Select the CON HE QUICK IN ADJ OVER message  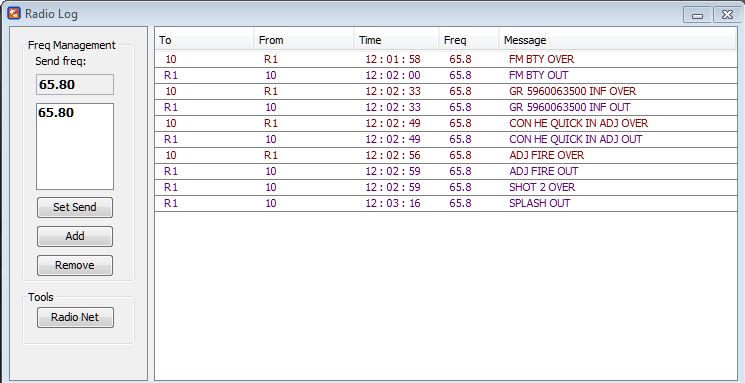pos(578,124)
